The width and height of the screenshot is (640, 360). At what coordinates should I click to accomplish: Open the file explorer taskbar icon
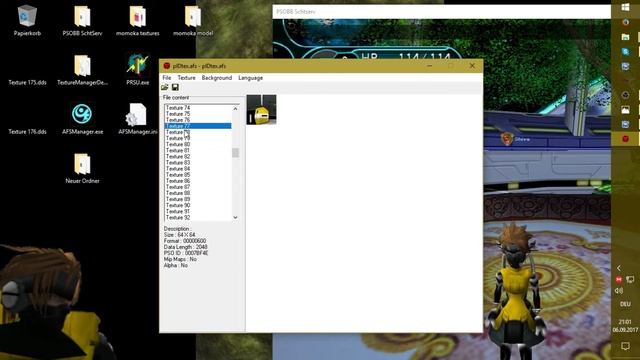[x=625, y=37]
